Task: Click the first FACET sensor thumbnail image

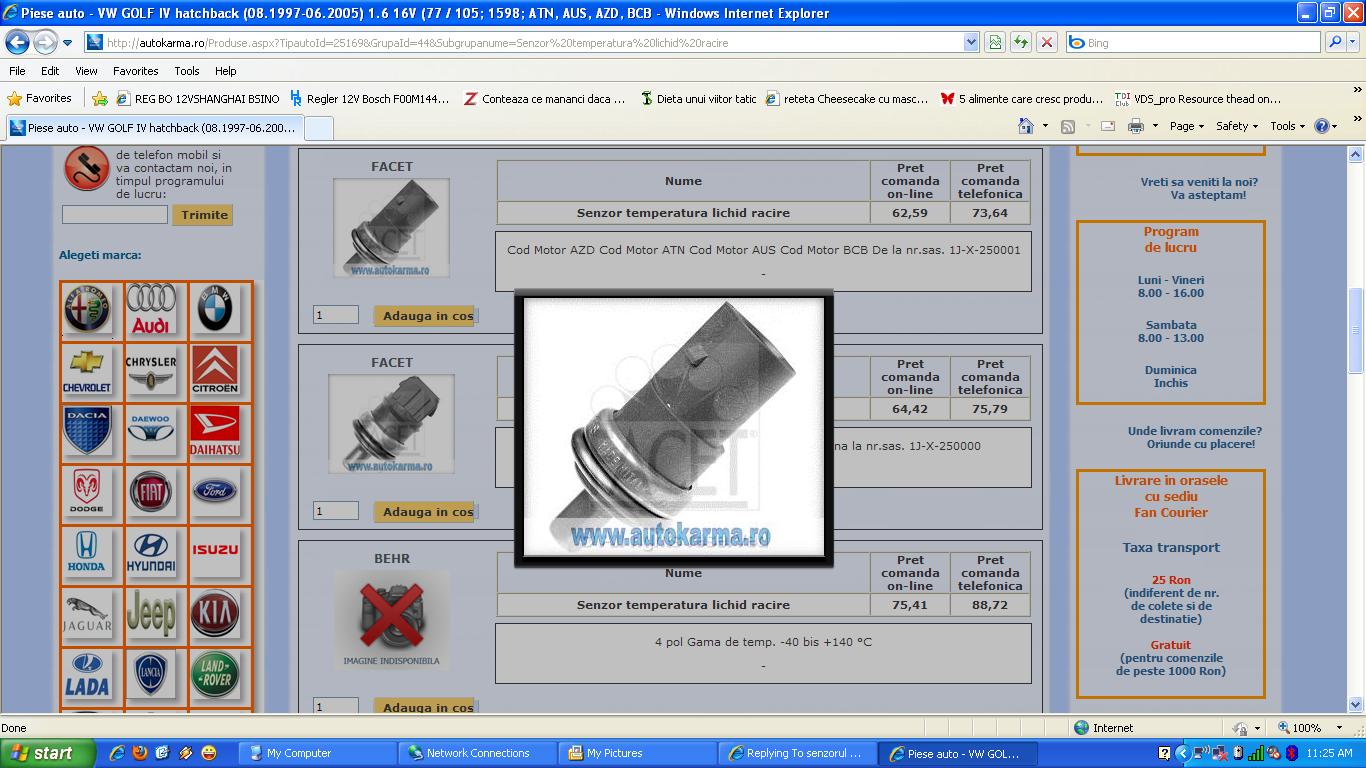Action: (x=391, y=228)
